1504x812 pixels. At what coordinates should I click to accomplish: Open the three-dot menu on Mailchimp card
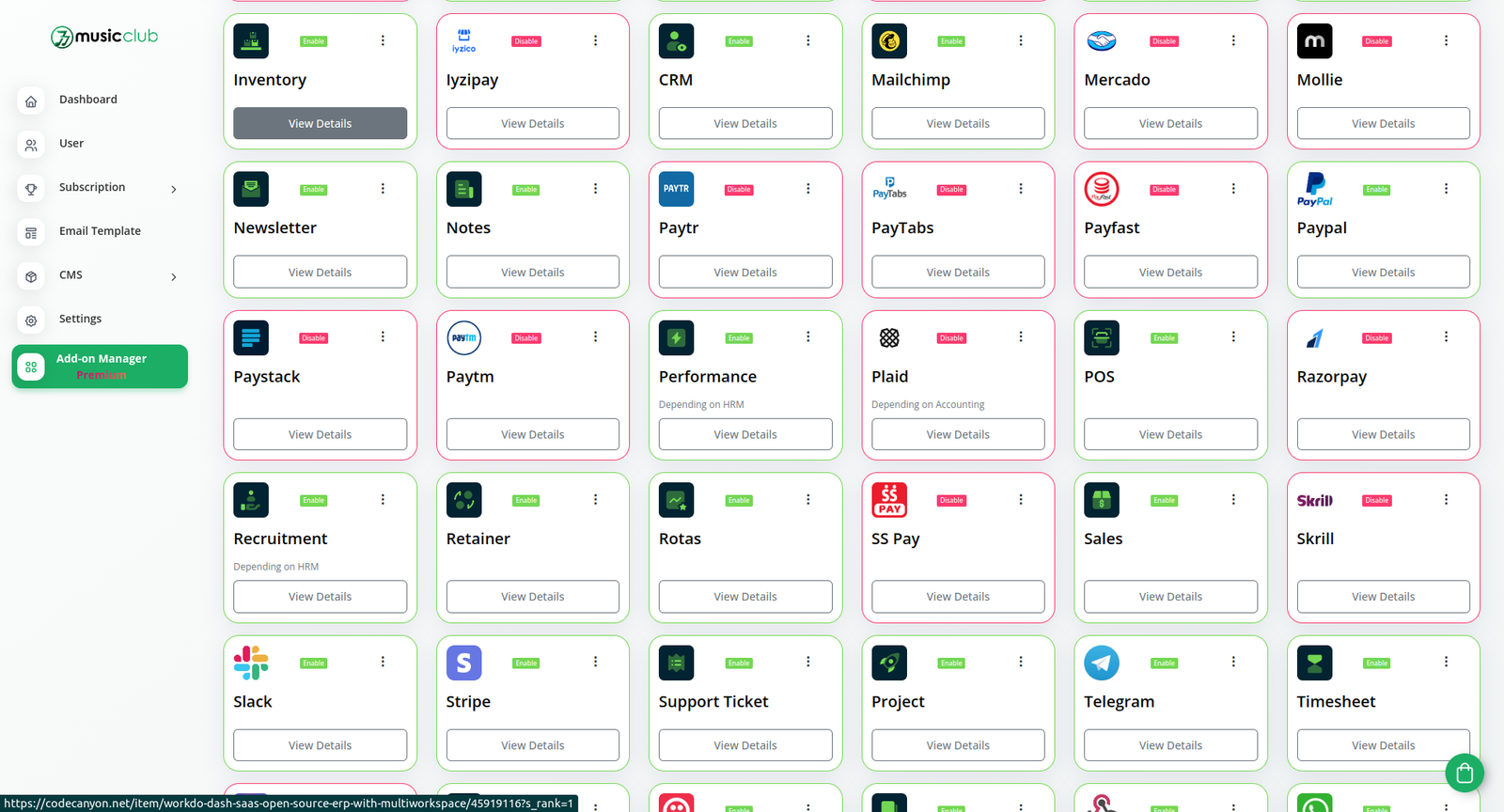tap(1021, 40)
